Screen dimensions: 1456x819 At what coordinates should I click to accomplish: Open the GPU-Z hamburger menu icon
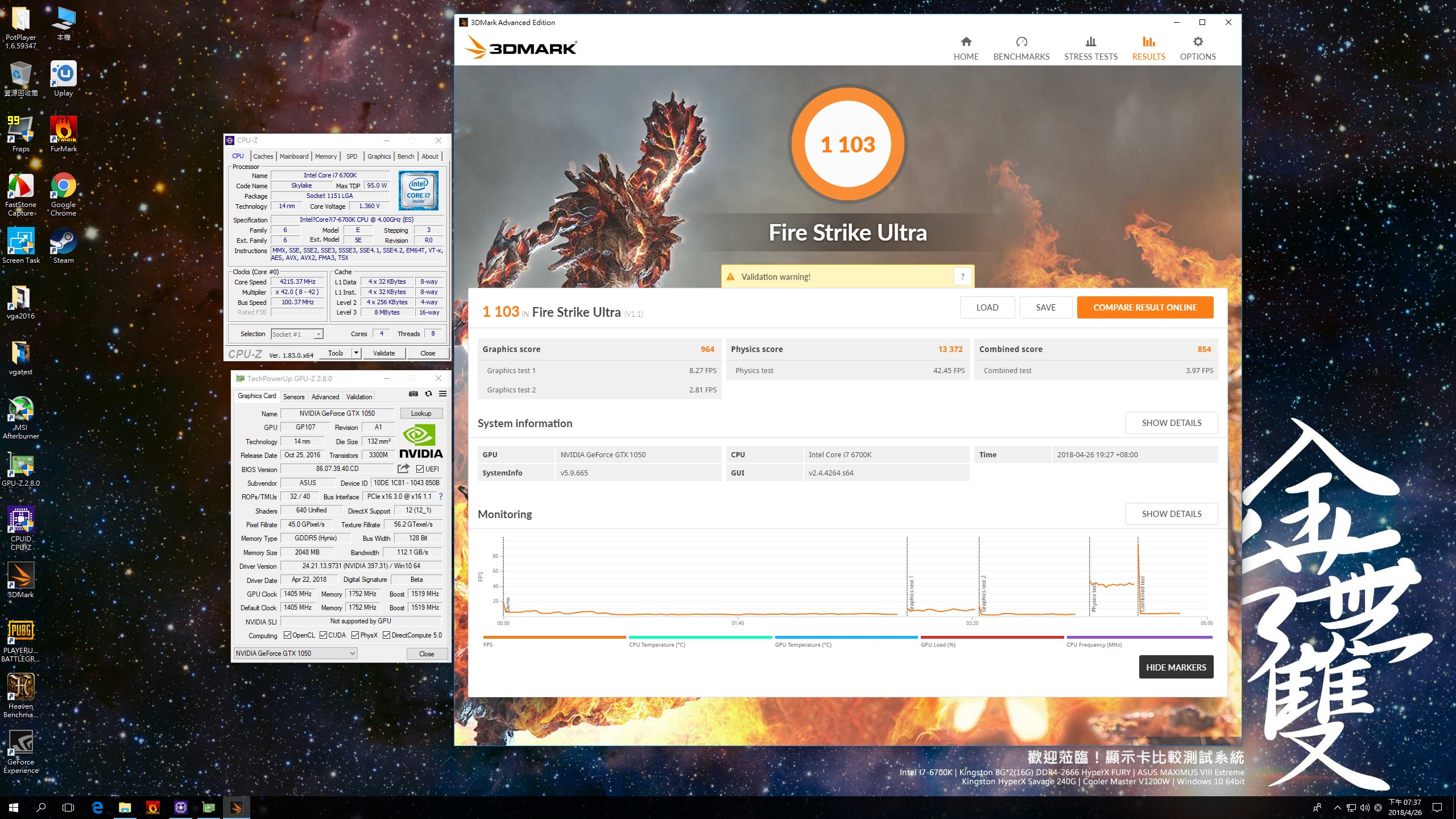442,394
